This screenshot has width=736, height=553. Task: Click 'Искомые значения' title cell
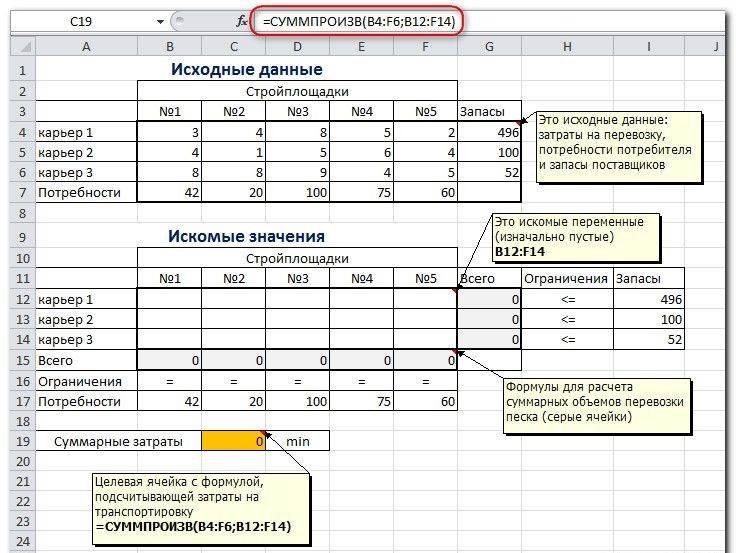coord(246,236)
